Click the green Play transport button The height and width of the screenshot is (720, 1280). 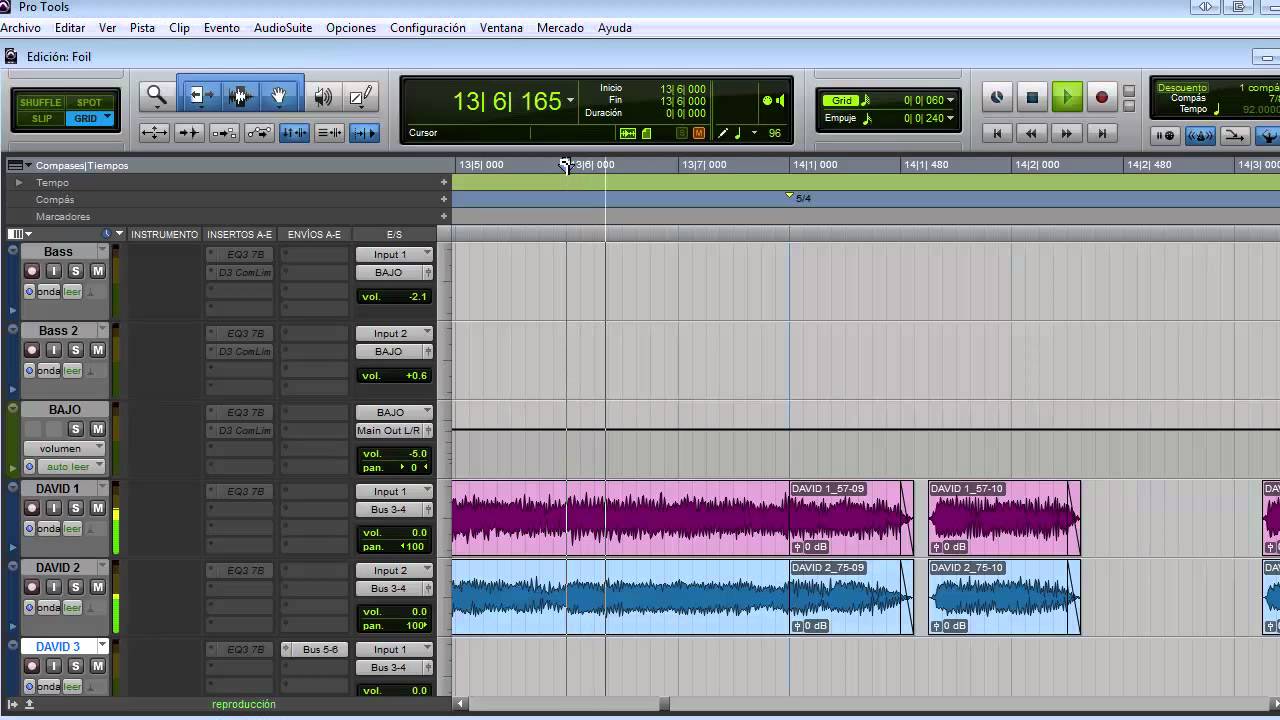point(1067,97)
